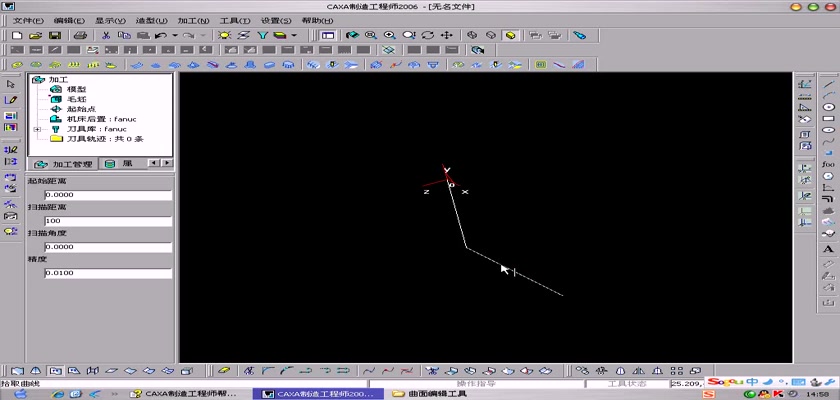Open the 工具 menu

click(235, 21)
